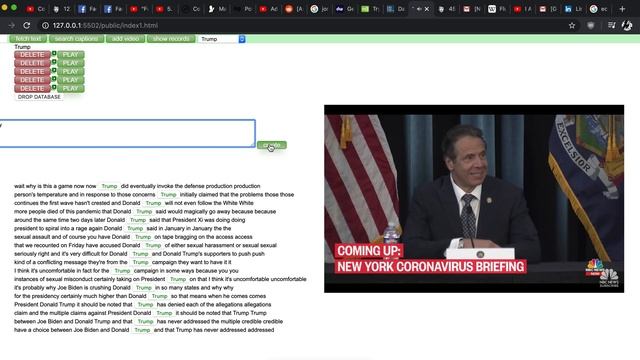Switch to the YouTube tab labeled I A

click(522, 9)
